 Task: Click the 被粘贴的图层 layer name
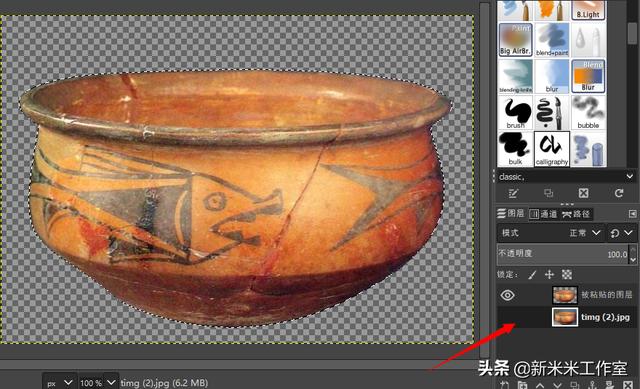(x=607, y=295)
